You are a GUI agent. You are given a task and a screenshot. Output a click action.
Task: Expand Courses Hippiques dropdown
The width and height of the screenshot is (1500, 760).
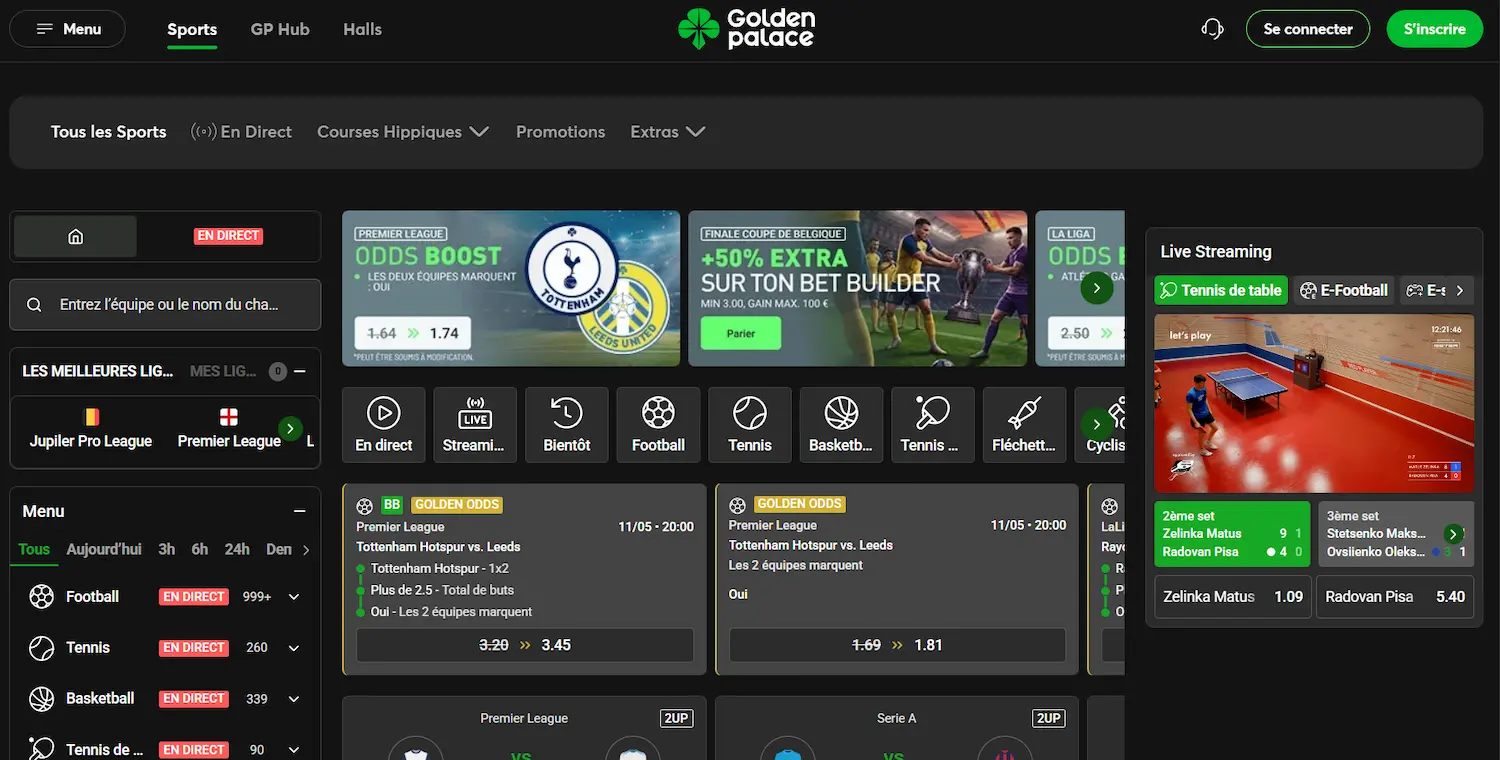(x=403, y=132)
